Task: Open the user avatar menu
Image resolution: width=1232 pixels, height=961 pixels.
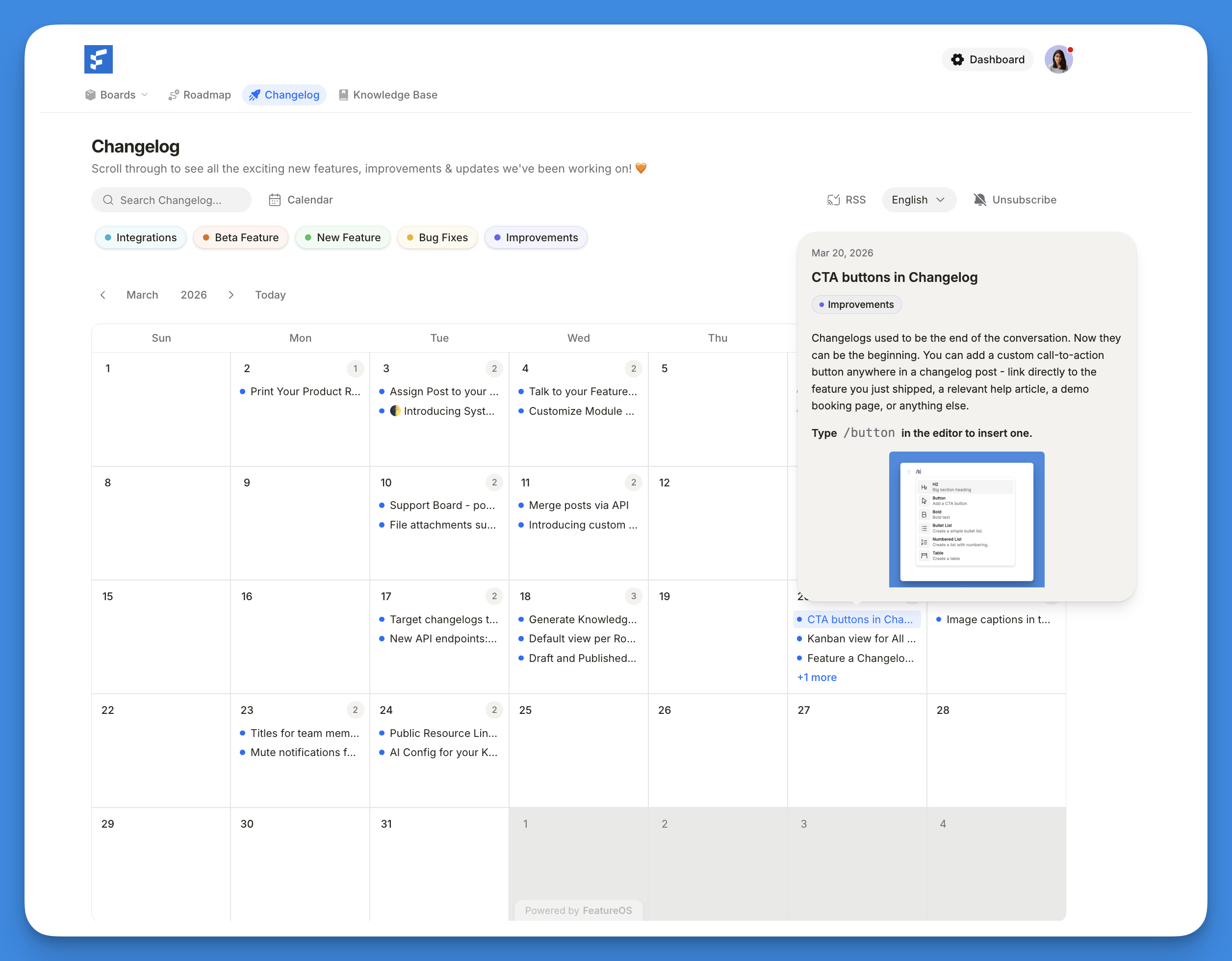Action: coord(1058,59)
